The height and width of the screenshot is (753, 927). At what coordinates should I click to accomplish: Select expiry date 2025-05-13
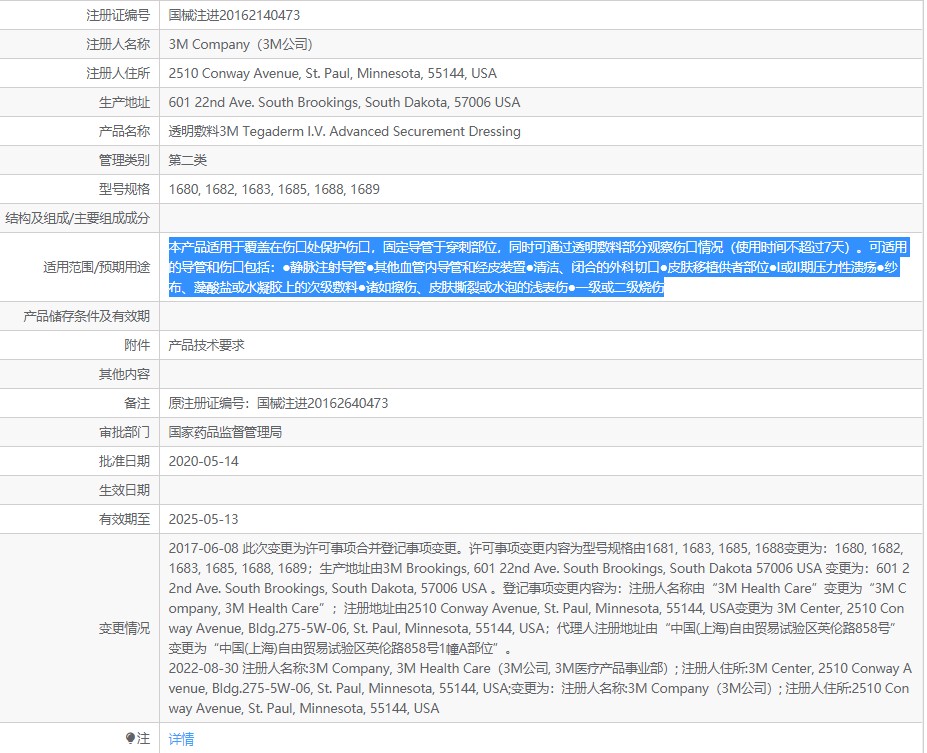(x=203, y=519)
